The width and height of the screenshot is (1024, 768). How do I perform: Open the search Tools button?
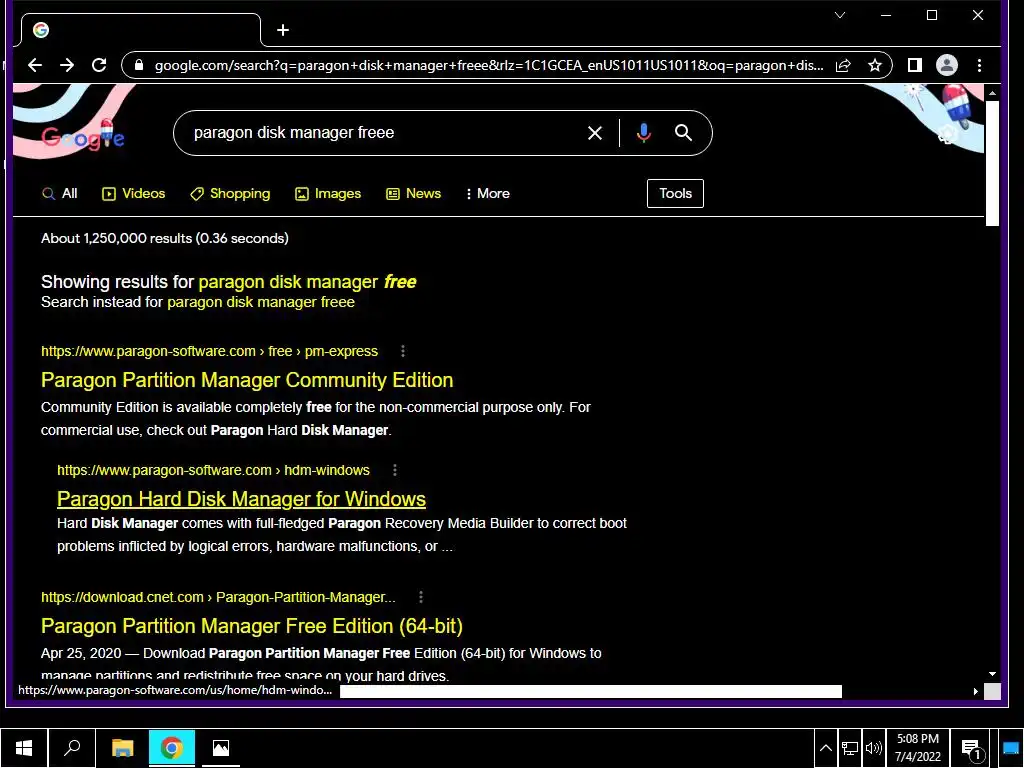pyautogui.click(x=675, y=193)
